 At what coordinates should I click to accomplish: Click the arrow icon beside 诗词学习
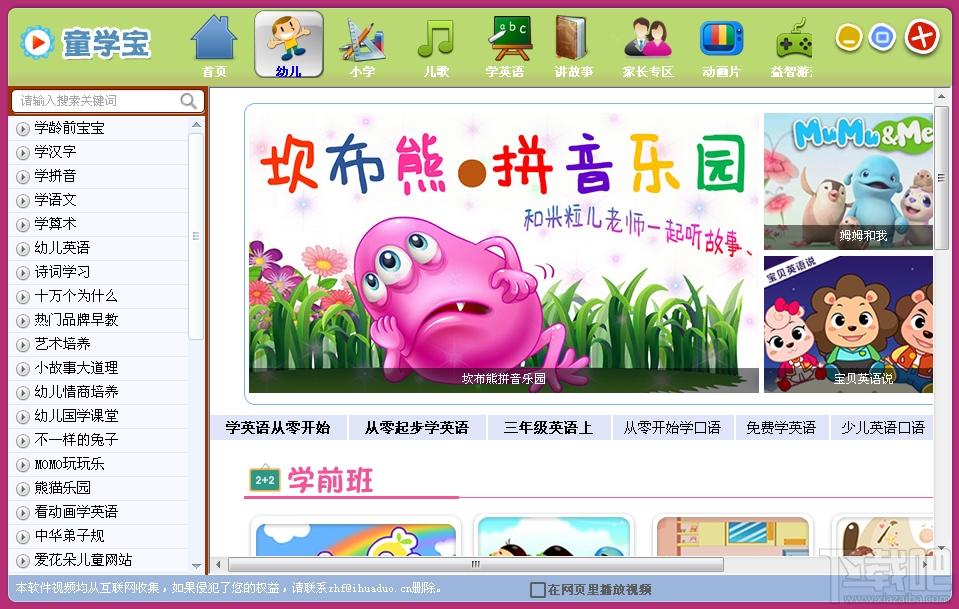[x=23, y=273]
